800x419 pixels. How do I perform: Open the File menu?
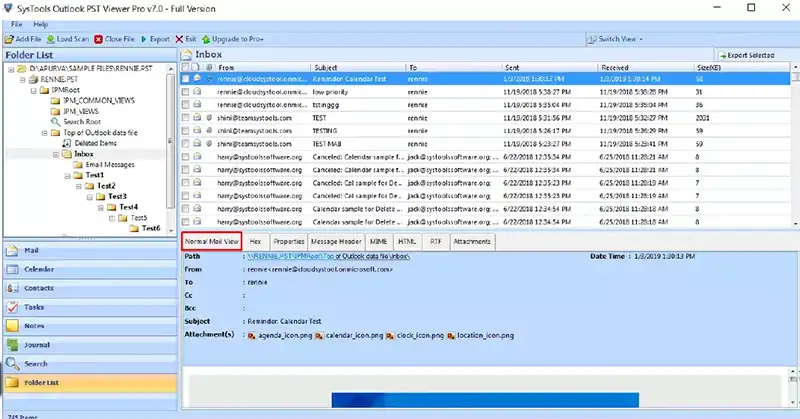coord(17,24)
